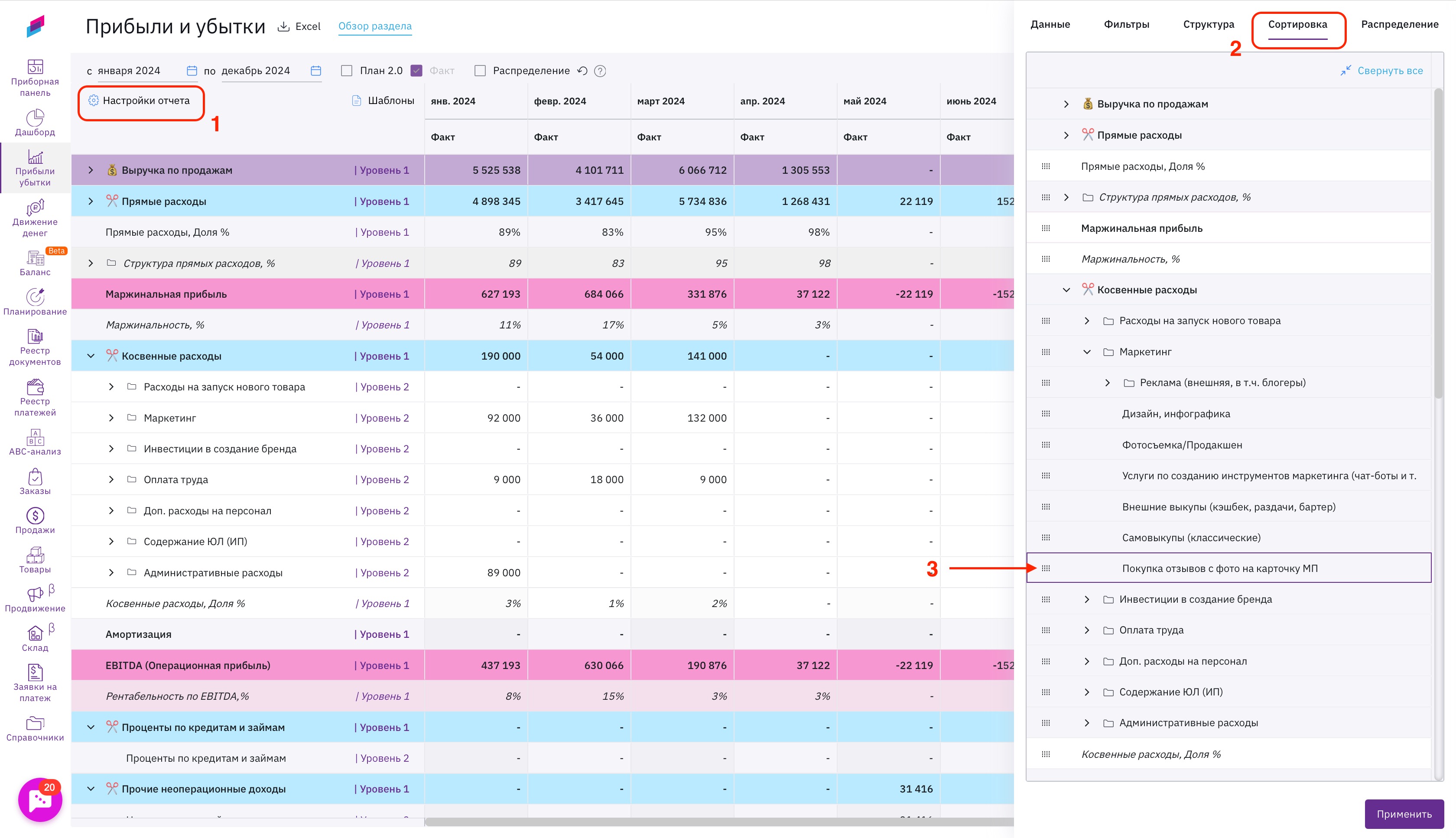Open Движение денег section icon
The image size is (1456, 838).
35,207
